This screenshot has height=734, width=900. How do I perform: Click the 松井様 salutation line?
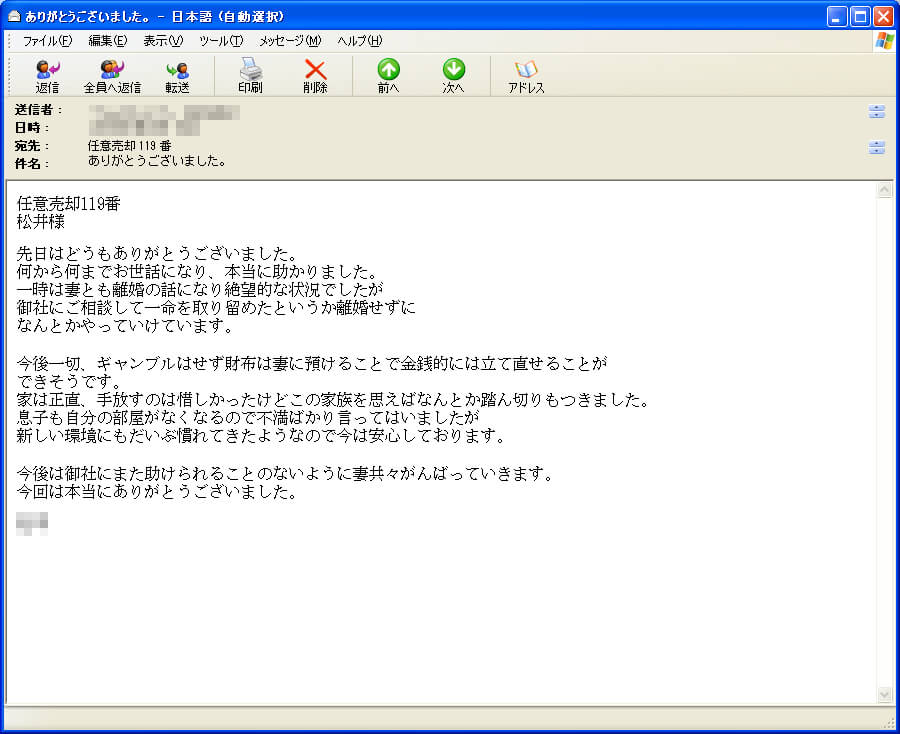(40, 222)
